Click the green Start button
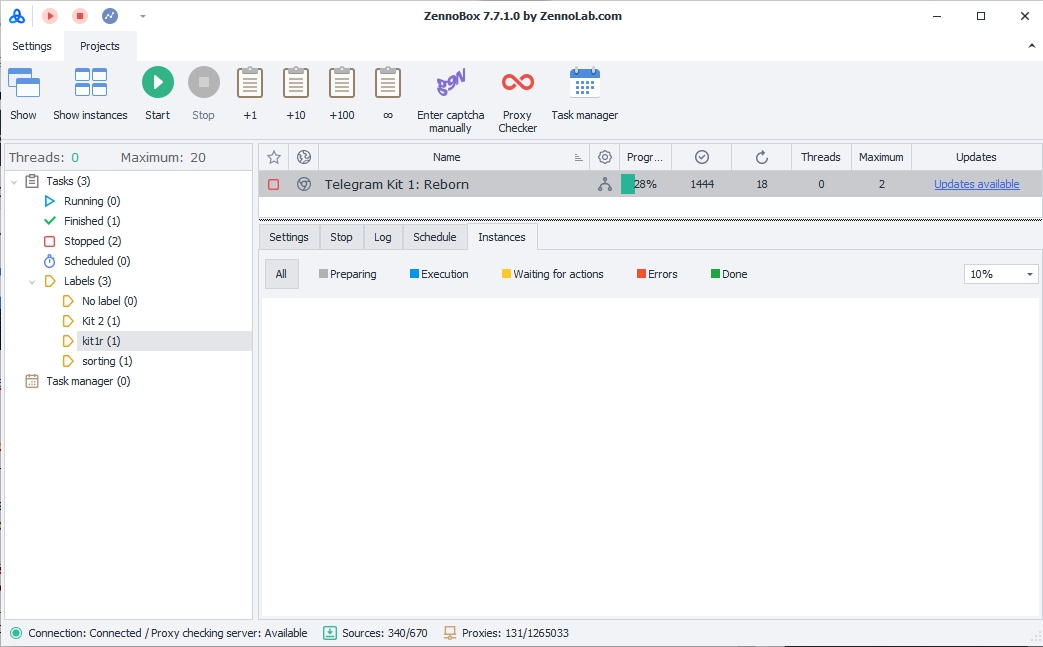This screenshot has width=1043, height=647. (x=158, y=94)
